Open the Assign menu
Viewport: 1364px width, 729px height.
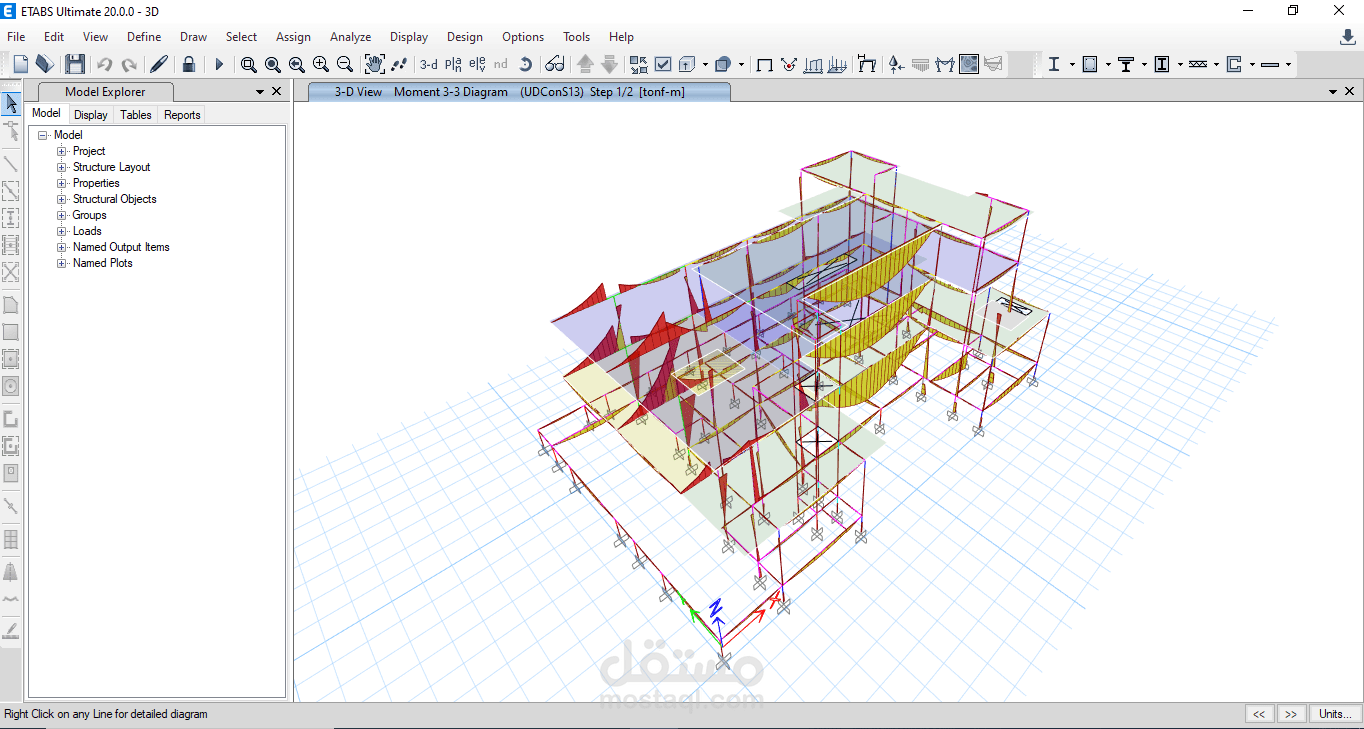[293, 37]
